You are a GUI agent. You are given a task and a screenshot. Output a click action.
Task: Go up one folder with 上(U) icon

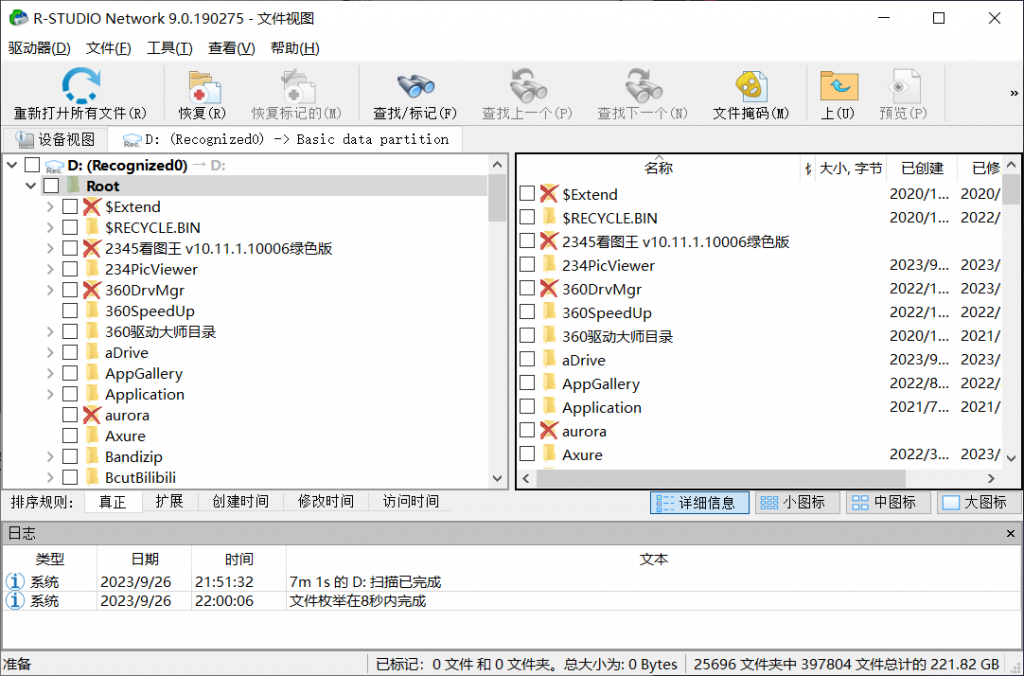[838, 86]
